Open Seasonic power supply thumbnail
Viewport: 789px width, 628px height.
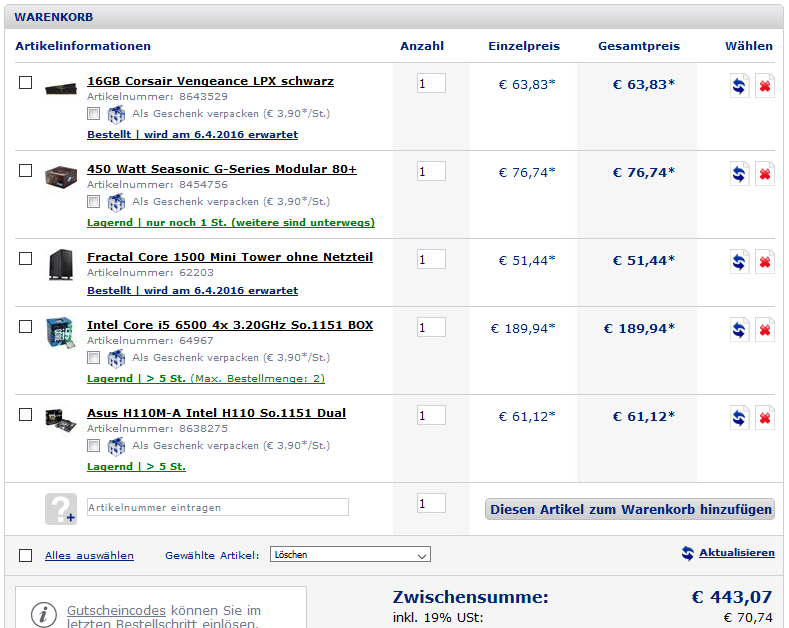[61, 177]
